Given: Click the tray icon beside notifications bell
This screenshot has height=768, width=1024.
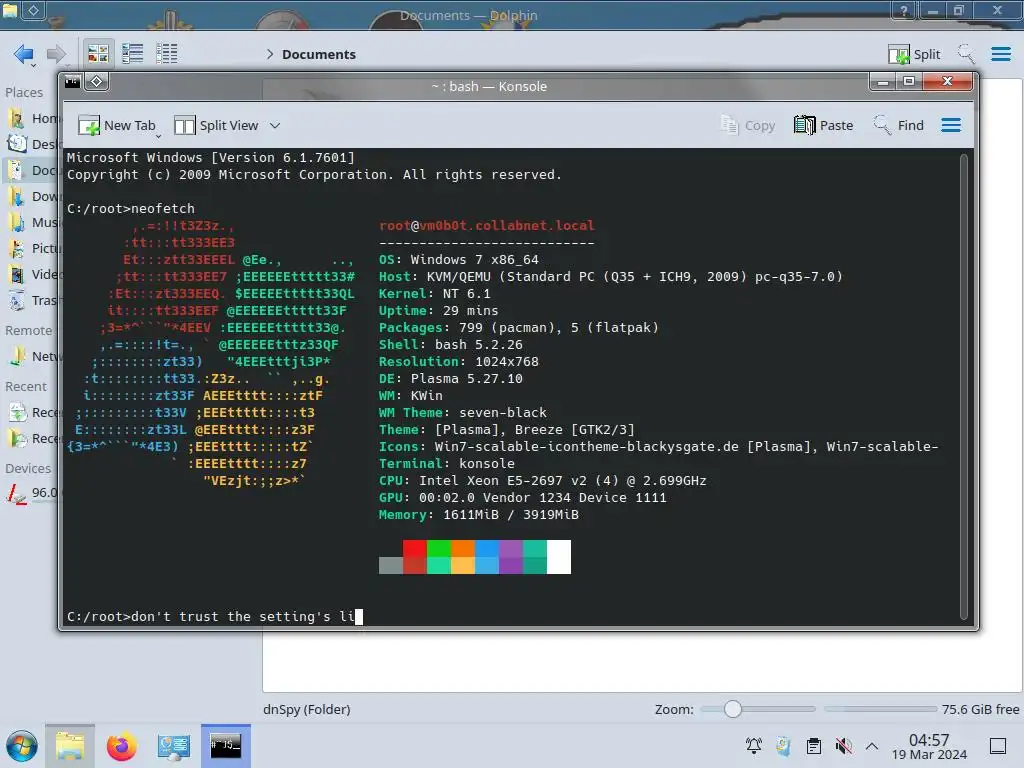Looking at the screenshot, I should (x=784, y=746).
